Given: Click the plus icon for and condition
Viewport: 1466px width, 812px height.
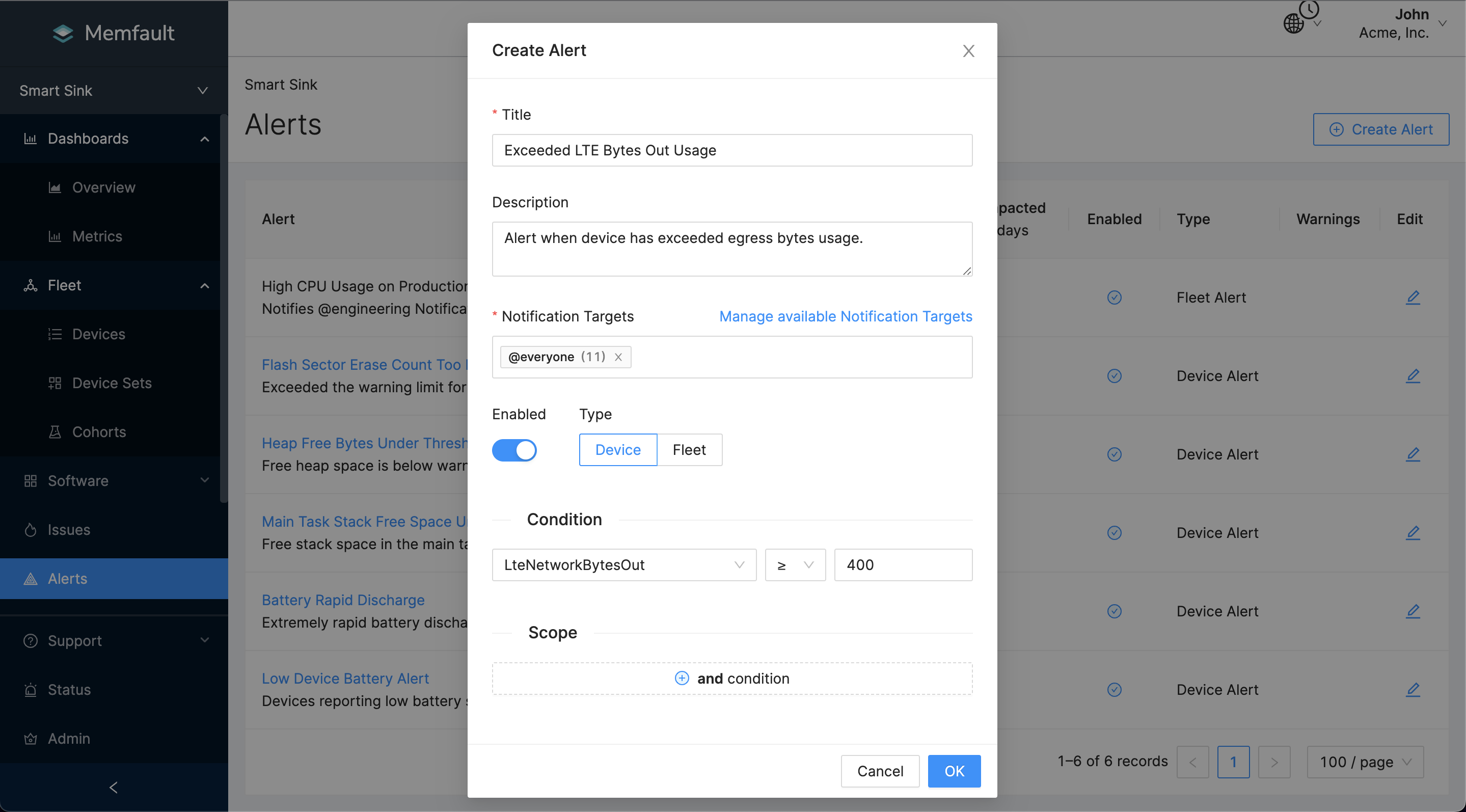Looking at the screenshot, I should [x=682, y=678].
